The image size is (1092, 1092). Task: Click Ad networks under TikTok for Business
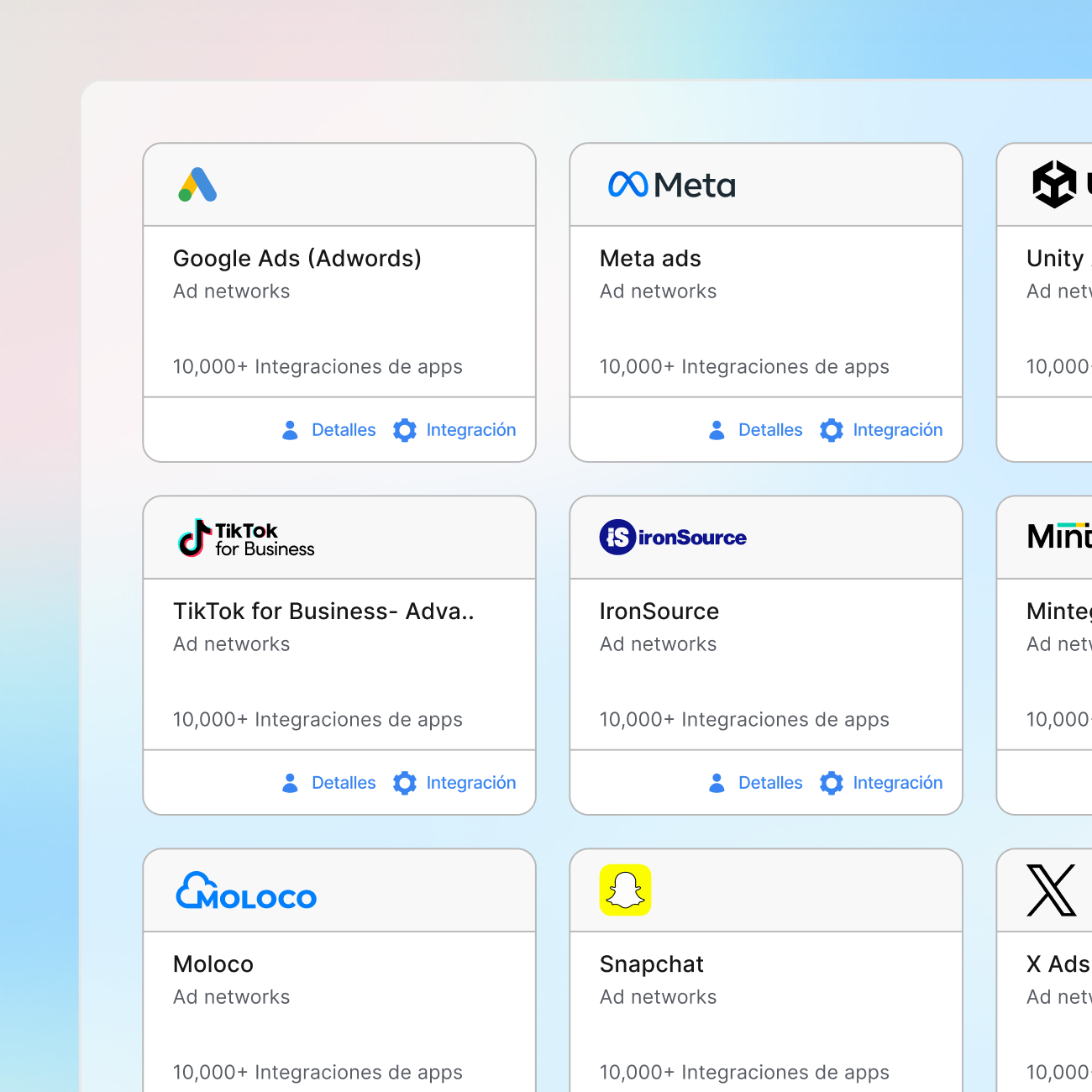[x=232, y=644]
